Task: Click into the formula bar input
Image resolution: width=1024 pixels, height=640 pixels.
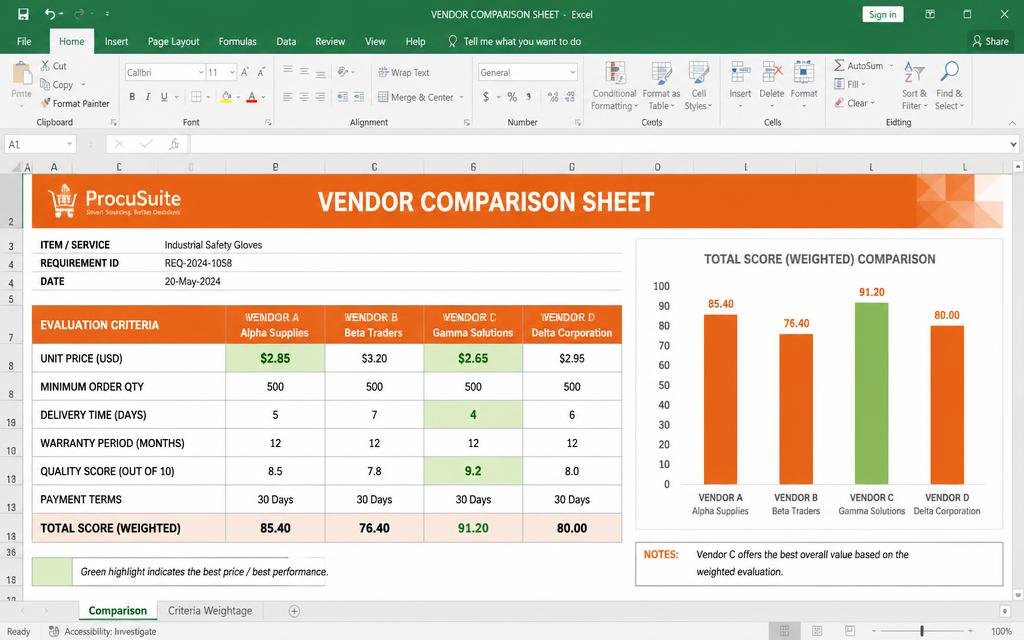Action: pyautogui.click(x=598, y=144)
